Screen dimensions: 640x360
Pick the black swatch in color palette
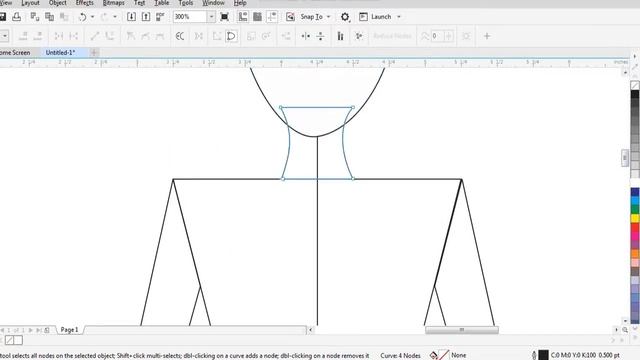[635, 95]
